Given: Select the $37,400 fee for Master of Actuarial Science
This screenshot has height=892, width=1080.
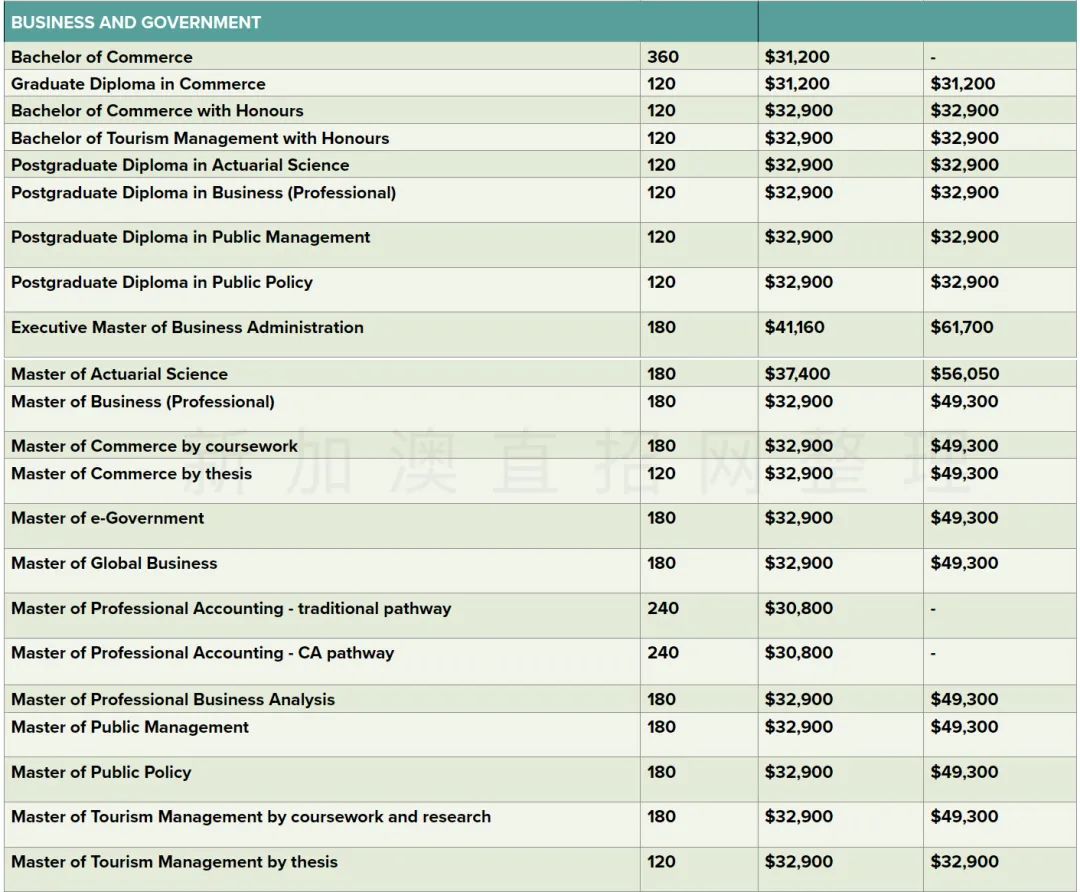Looking at the screenshot, I should tap(797, 373).
